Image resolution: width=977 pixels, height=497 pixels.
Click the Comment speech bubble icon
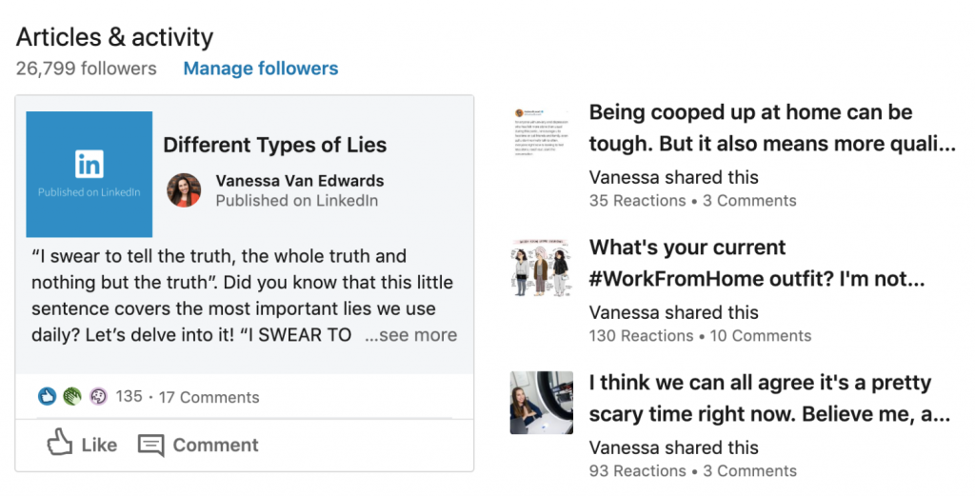(x=151, y=446)
